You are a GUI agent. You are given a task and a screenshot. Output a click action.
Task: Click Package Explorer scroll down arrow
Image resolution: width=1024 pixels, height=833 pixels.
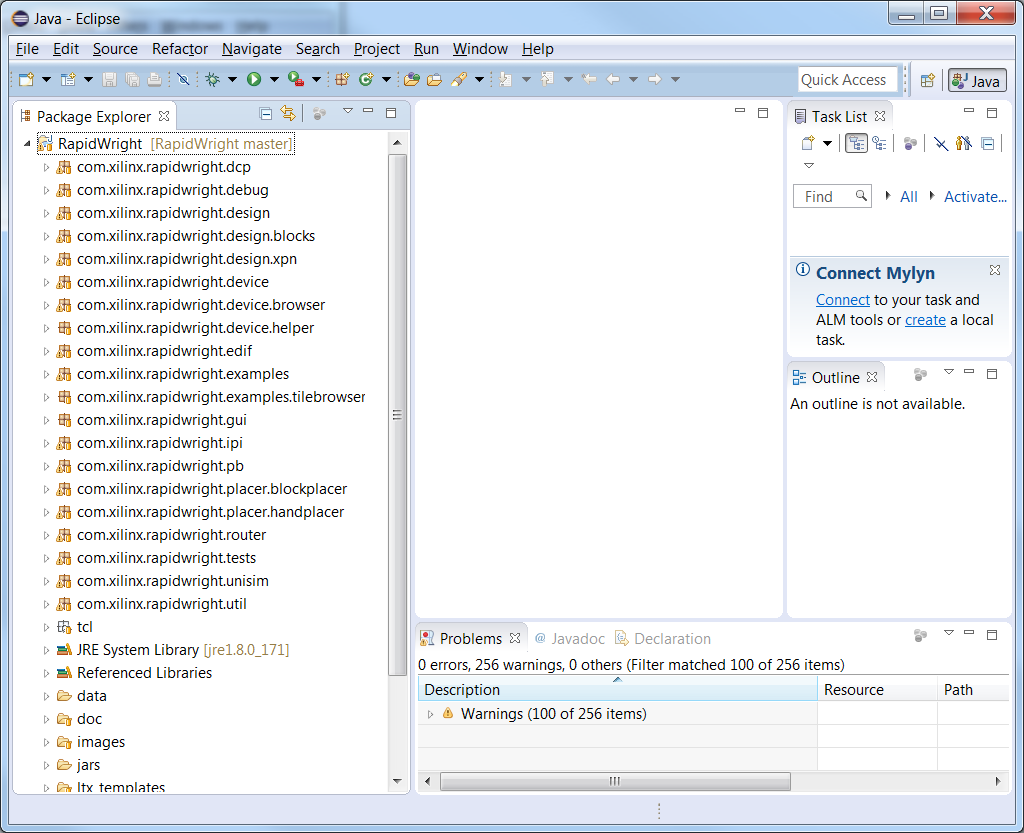click(x=397, y=781)
